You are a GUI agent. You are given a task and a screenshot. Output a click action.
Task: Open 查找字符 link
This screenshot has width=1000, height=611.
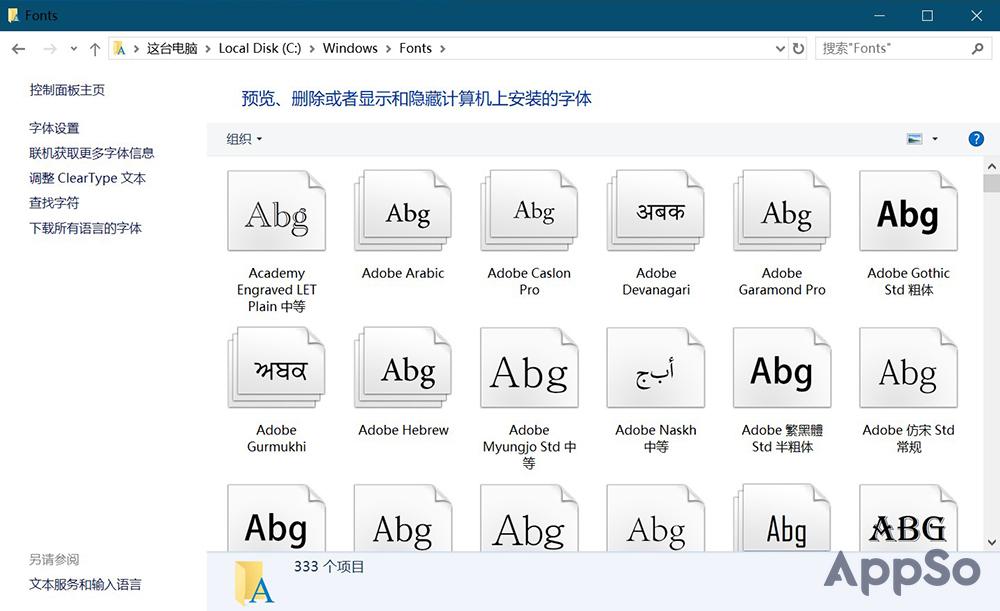[54, 203]
